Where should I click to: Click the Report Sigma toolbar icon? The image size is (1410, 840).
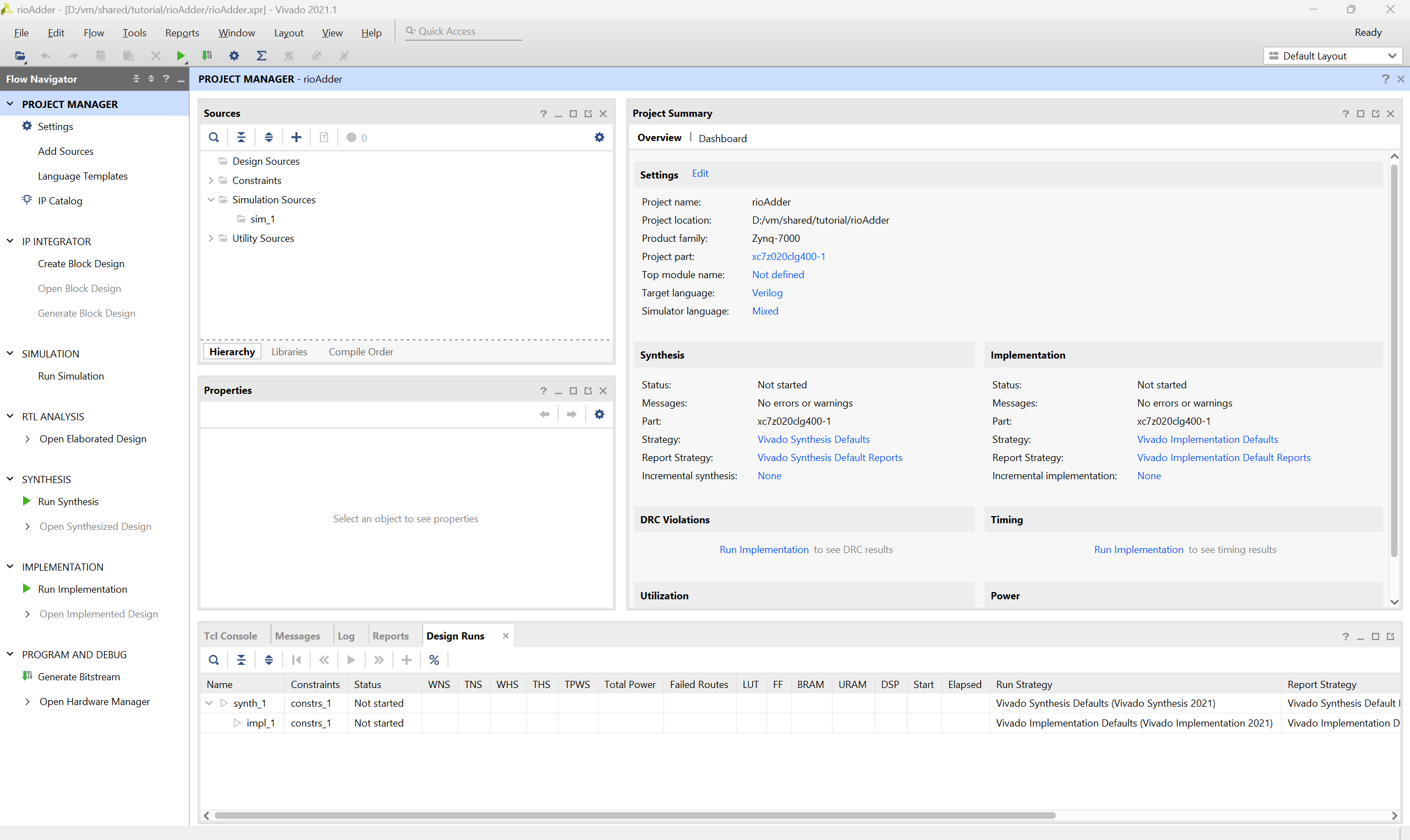point(261,56)
